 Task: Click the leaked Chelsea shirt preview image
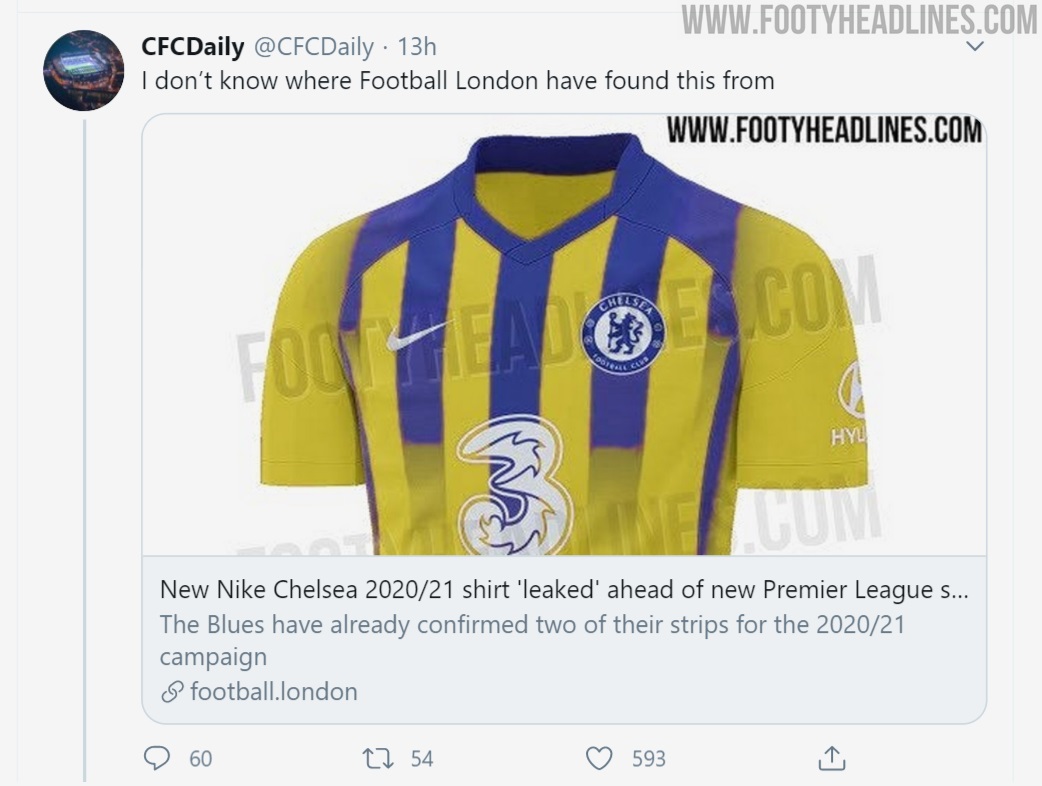563,340
